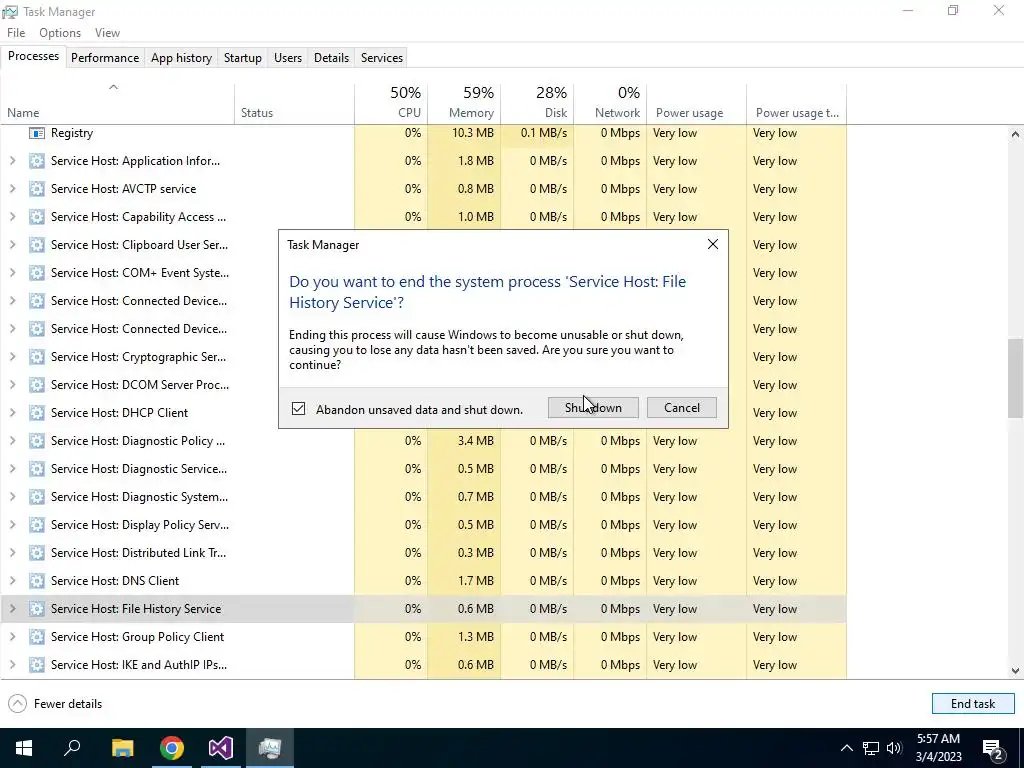Click gear icon of Service Host: DHCP Client
This screenshot has height=768, width=1024.
point(37,413)
